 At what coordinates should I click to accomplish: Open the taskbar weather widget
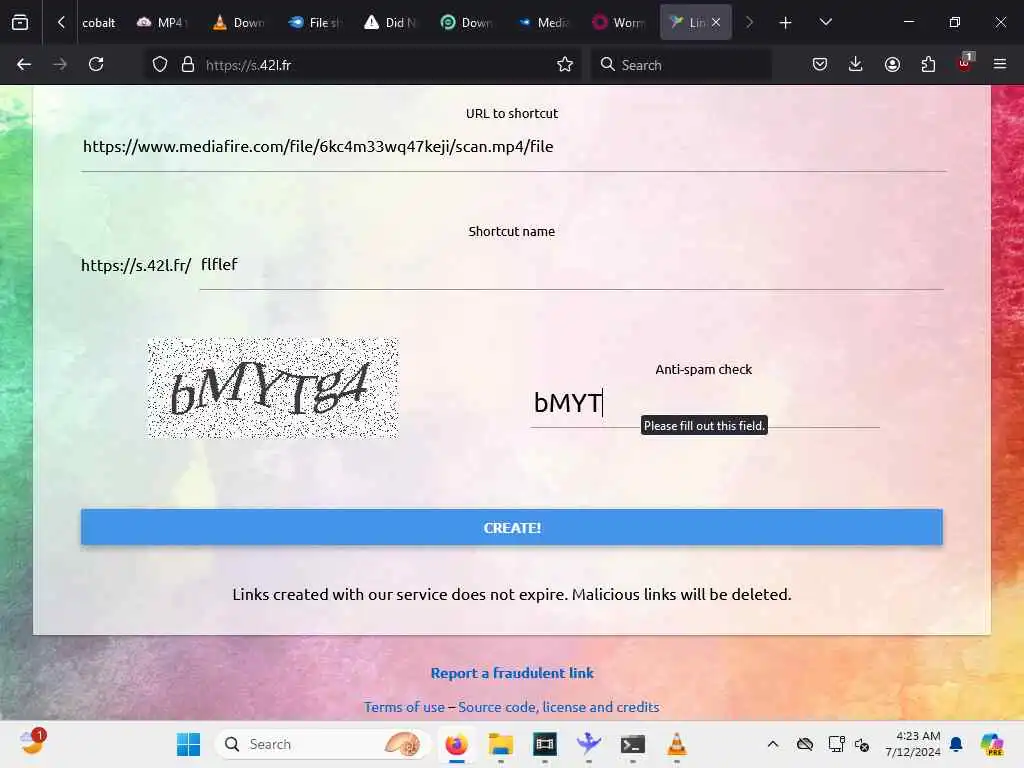32,743
